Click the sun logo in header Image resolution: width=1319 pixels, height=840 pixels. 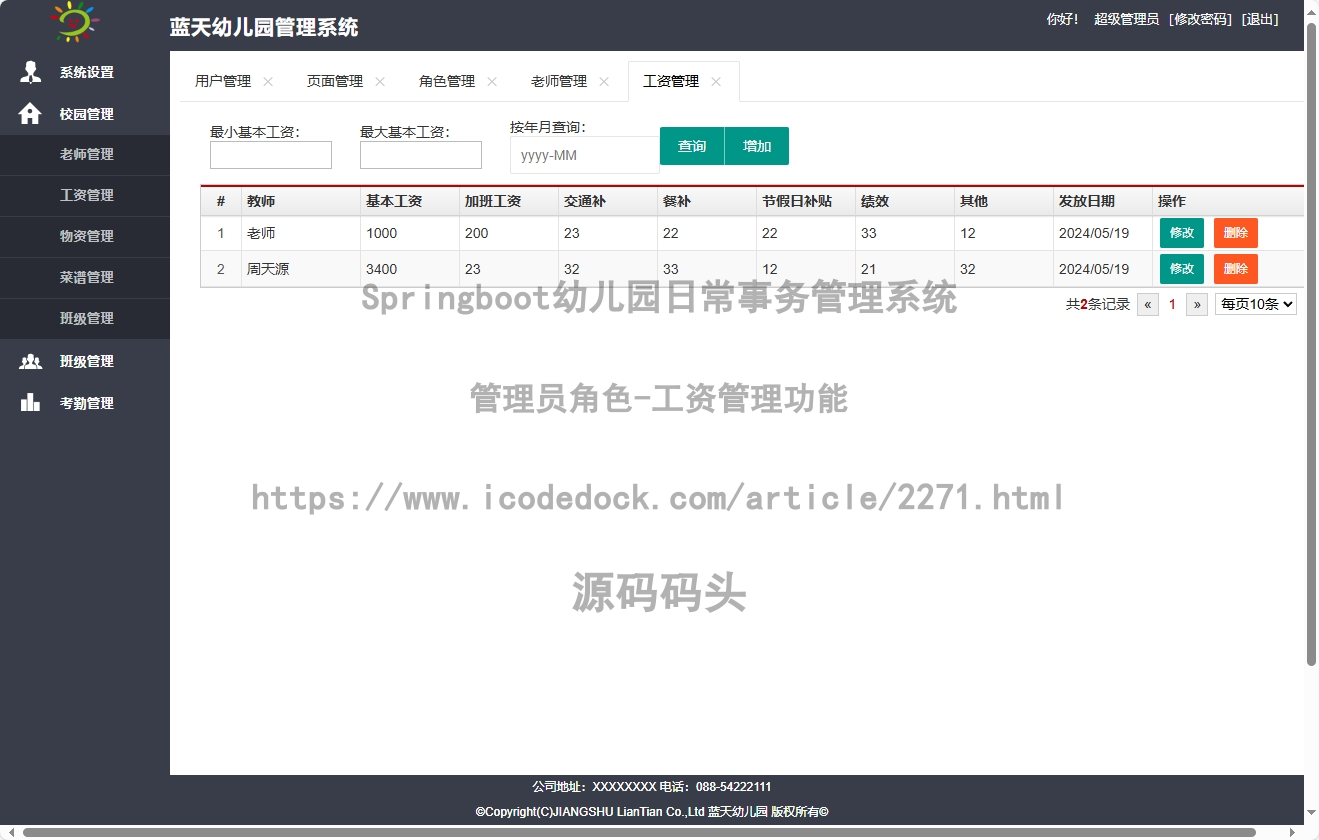point(73,22)
